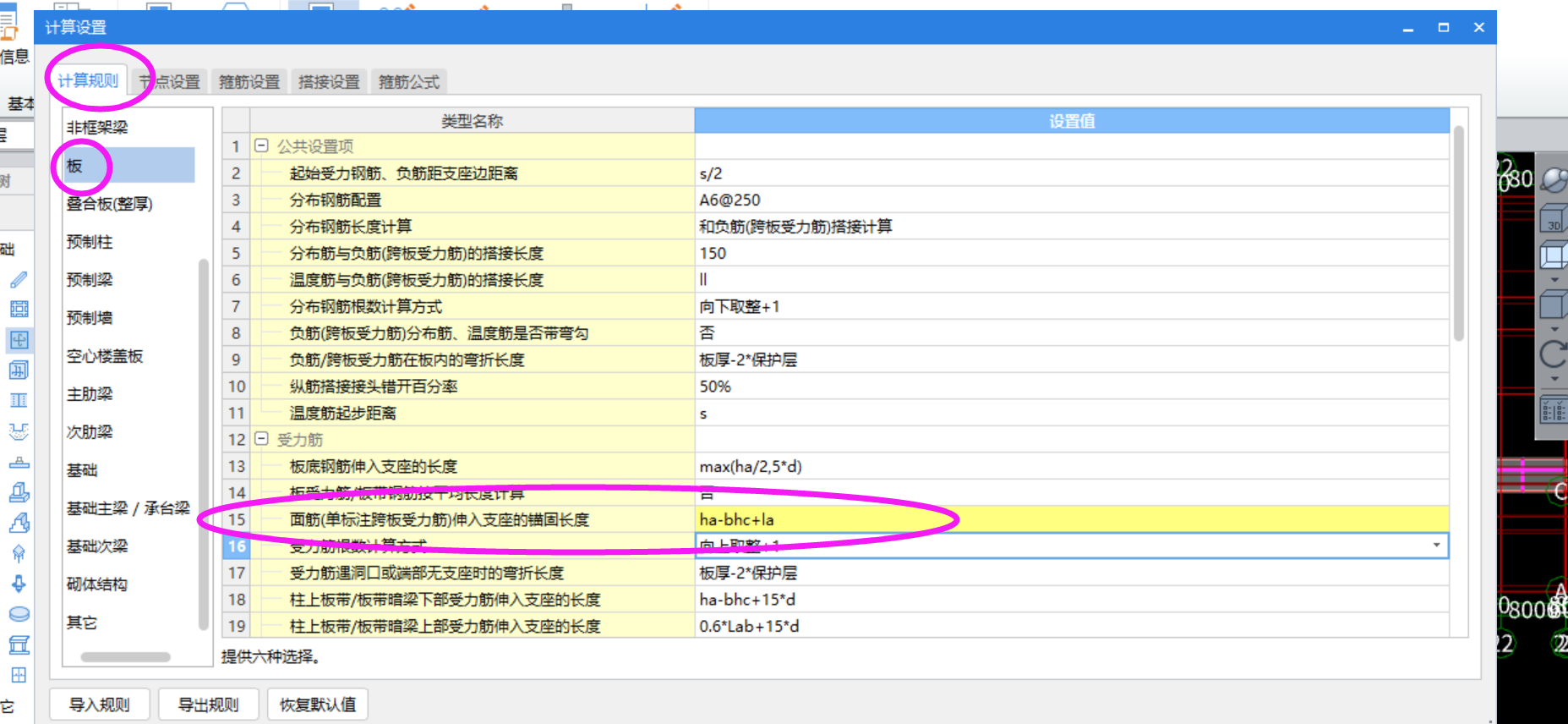
Task: Toggle the 3D cube view icon
Action: tap(1554, 218)
